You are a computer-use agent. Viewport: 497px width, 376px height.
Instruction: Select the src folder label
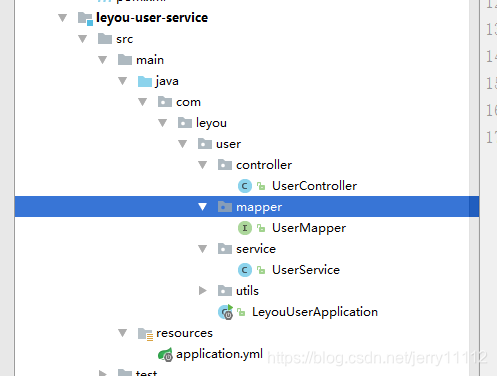coord(124,39)
